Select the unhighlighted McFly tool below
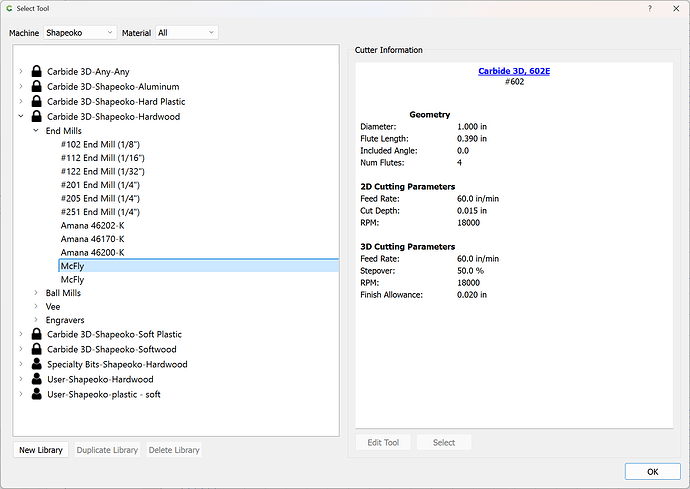690x489 pixels. pos(72,279)
